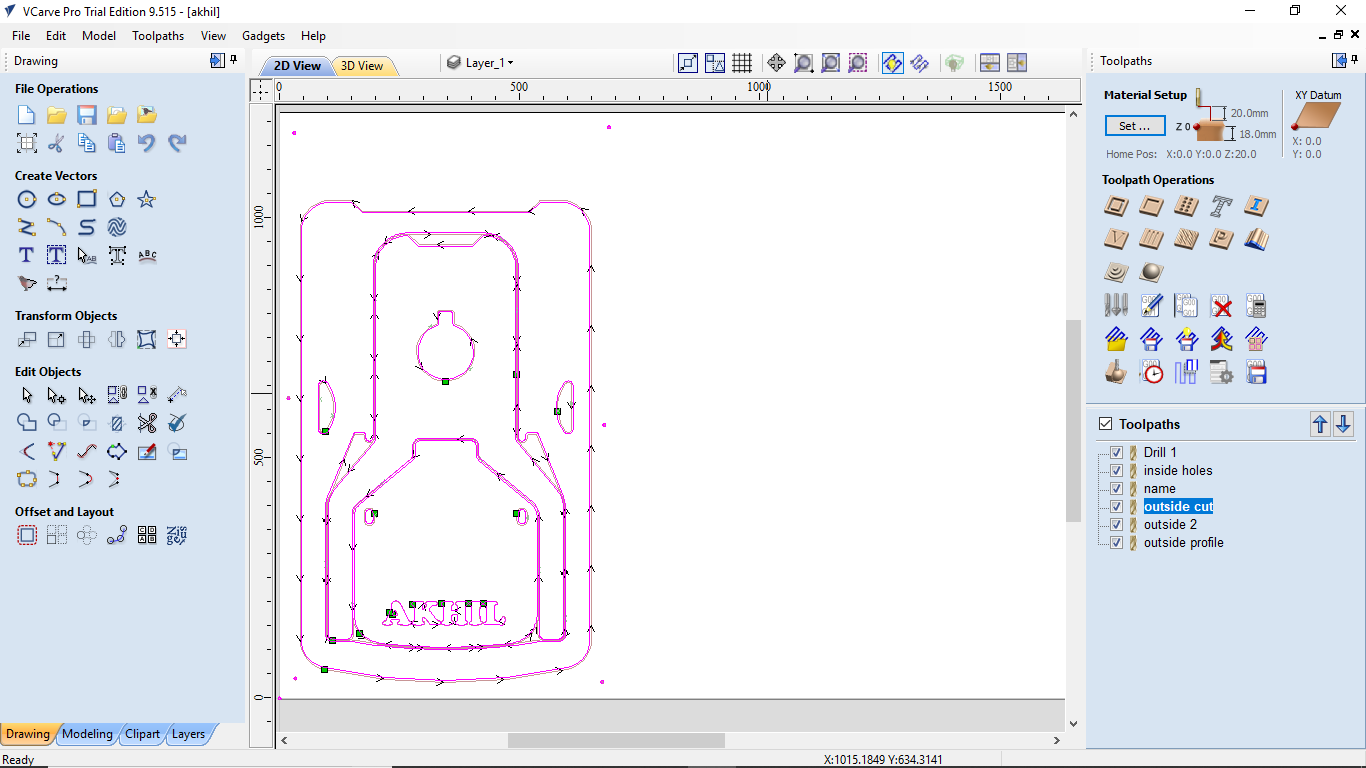This screenshot has width=1366, height=768.
Task: Select the Draw Ellipse tool
Action: 57,199
